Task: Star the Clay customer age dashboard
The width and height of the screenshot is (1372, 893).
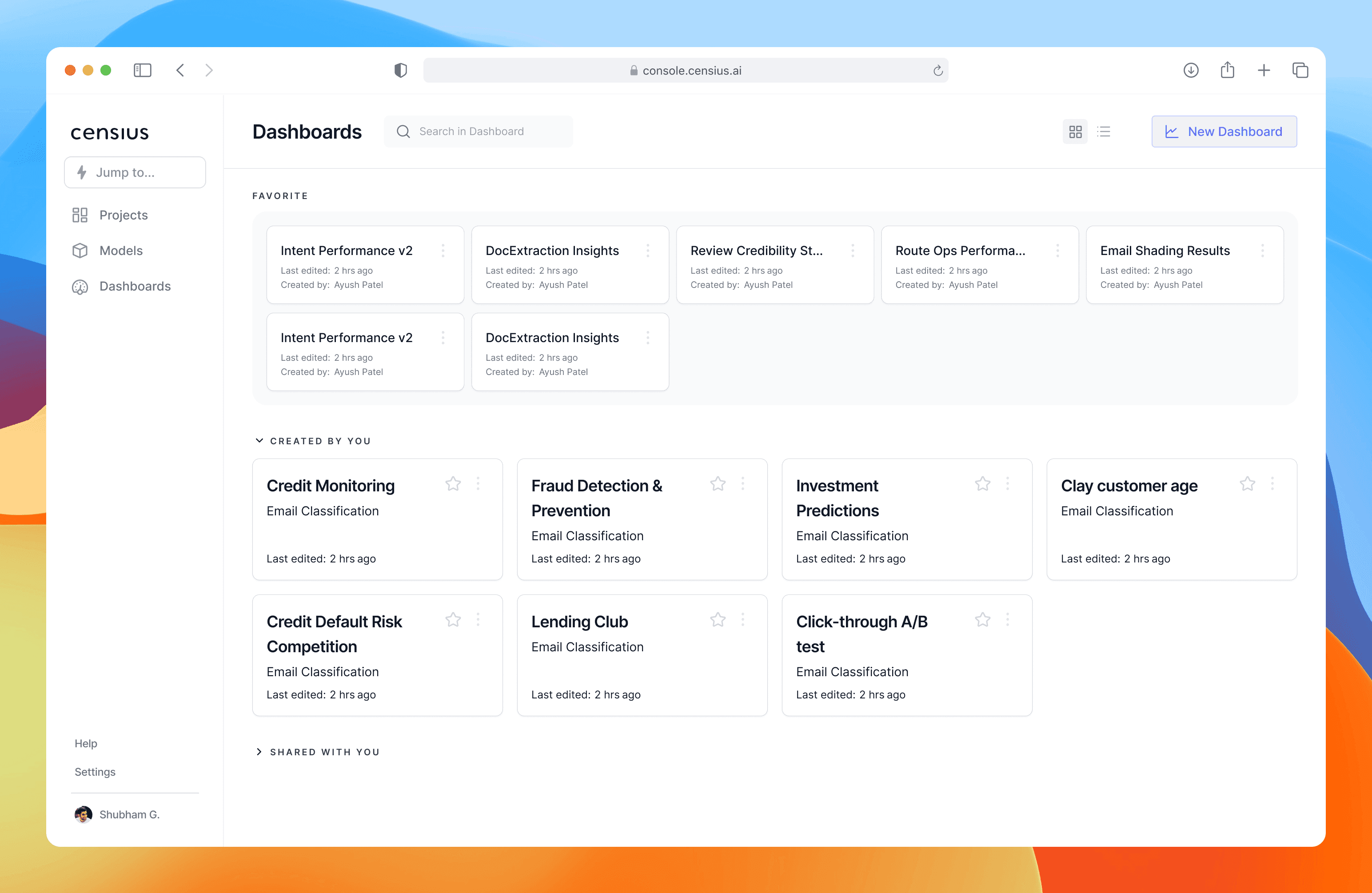Action: coord(1248,484)
